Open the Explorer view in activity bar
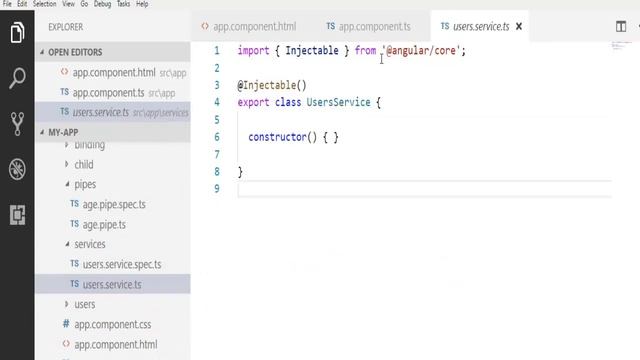The width and height of the screenshot is (640, 360). [17, 32]
